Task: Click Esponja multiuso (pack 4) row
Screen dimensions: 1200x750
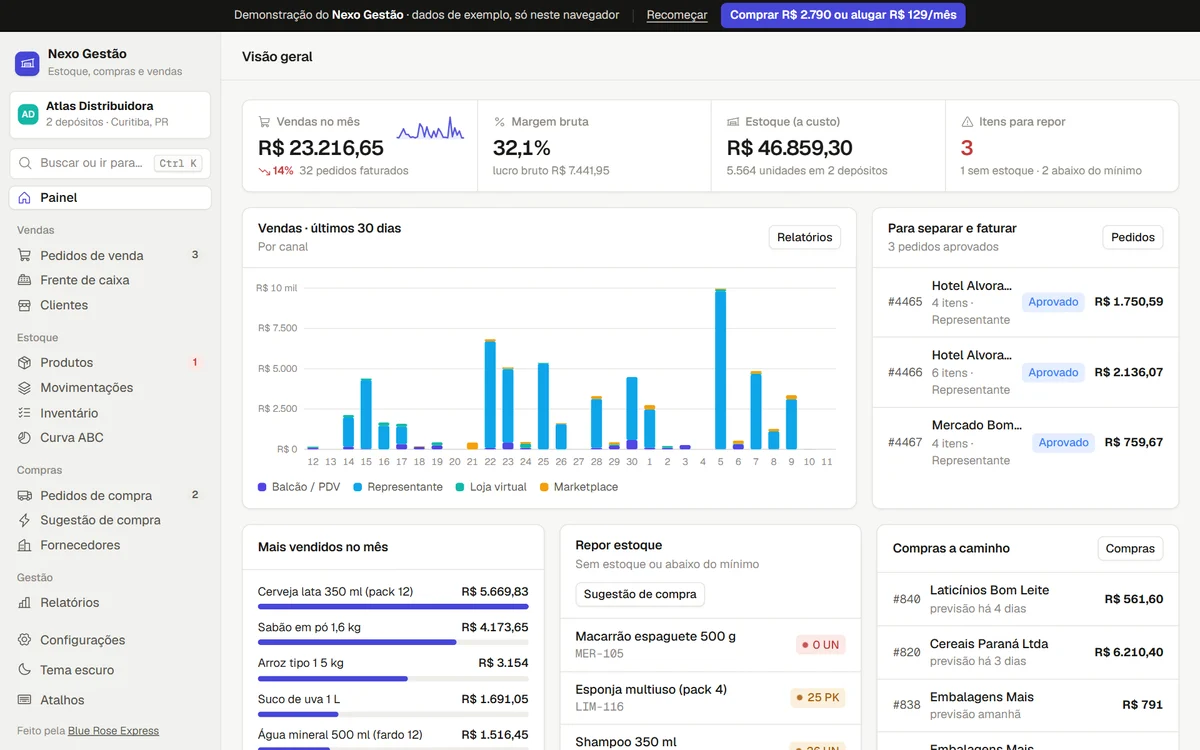Action: pyautogui.click(x=710, y=698)
